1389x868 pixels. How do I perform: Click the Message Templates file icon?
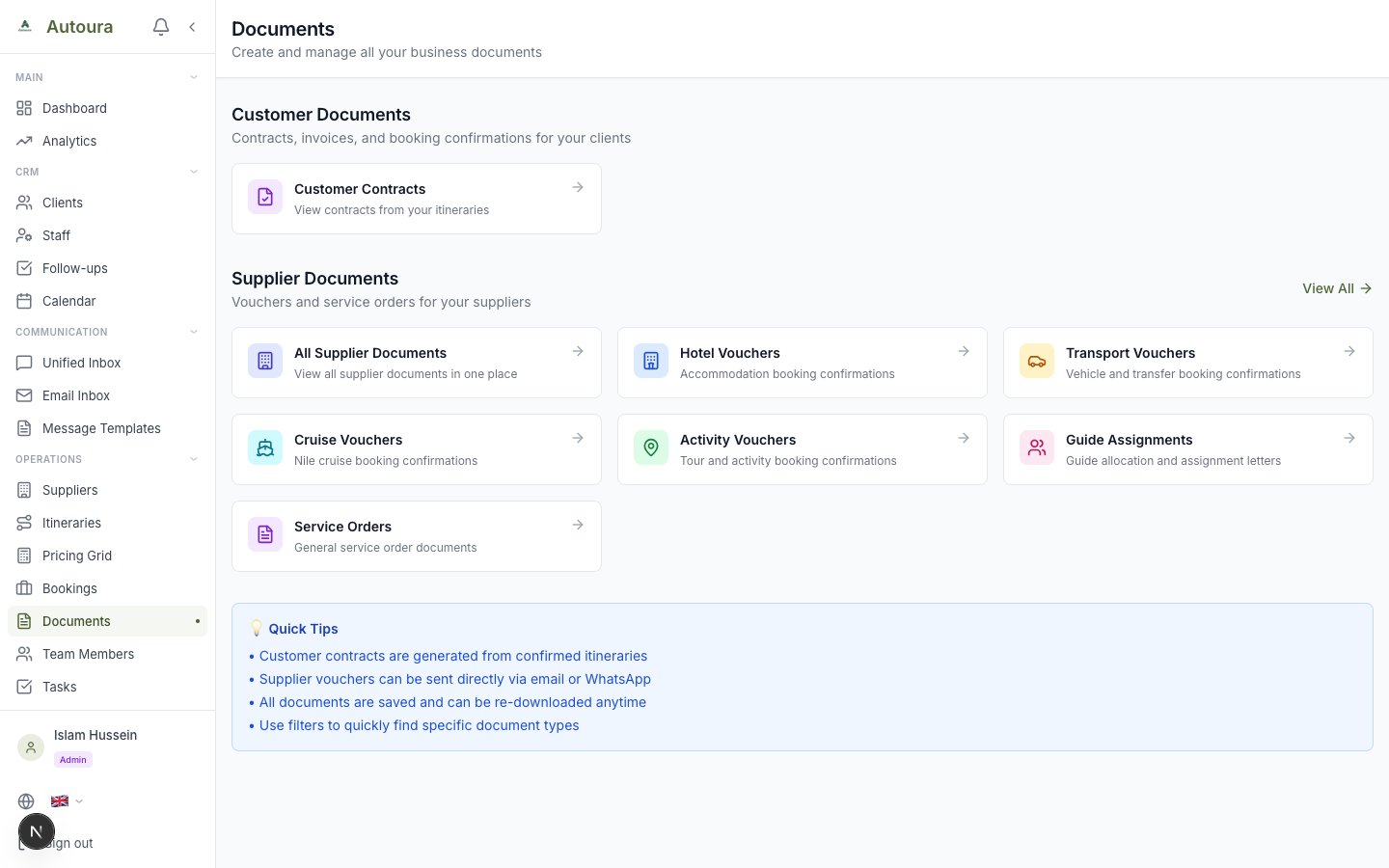24,428
